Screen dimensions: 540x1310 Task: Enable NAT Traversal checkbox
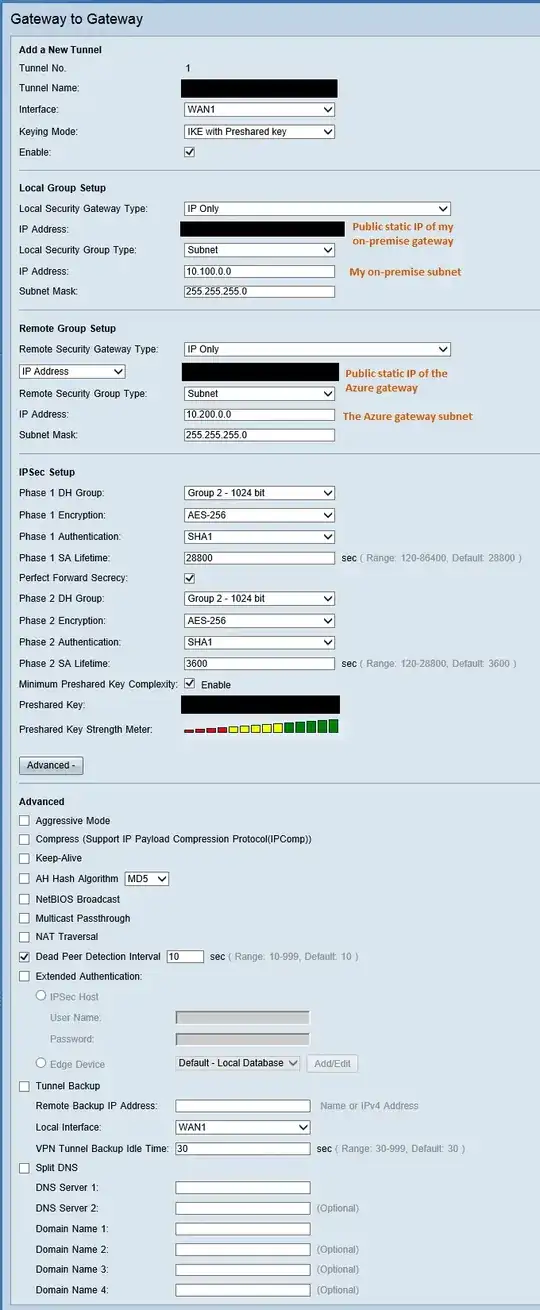(x=24, y=937)
